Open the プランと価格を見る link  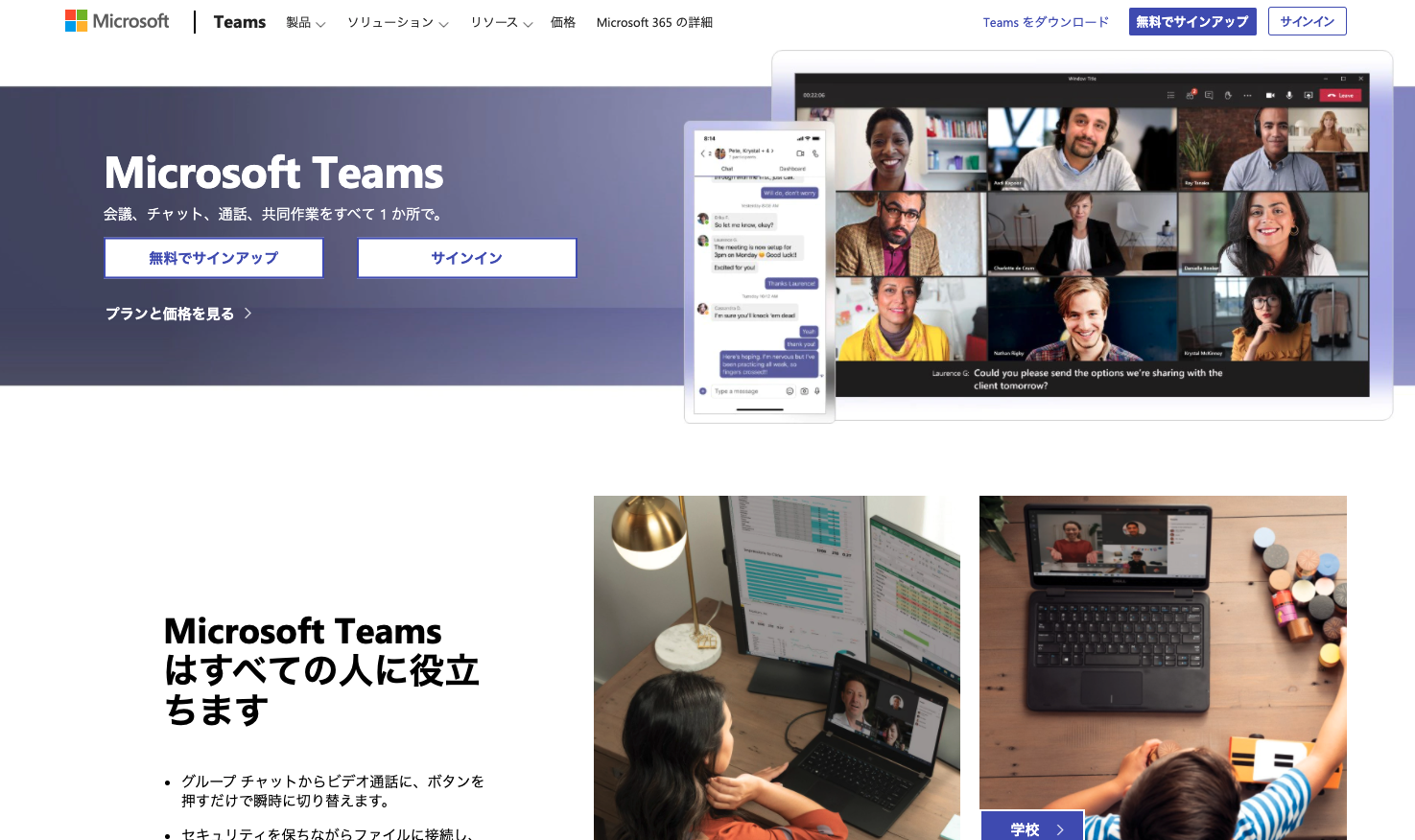click(x=170, y=314)
